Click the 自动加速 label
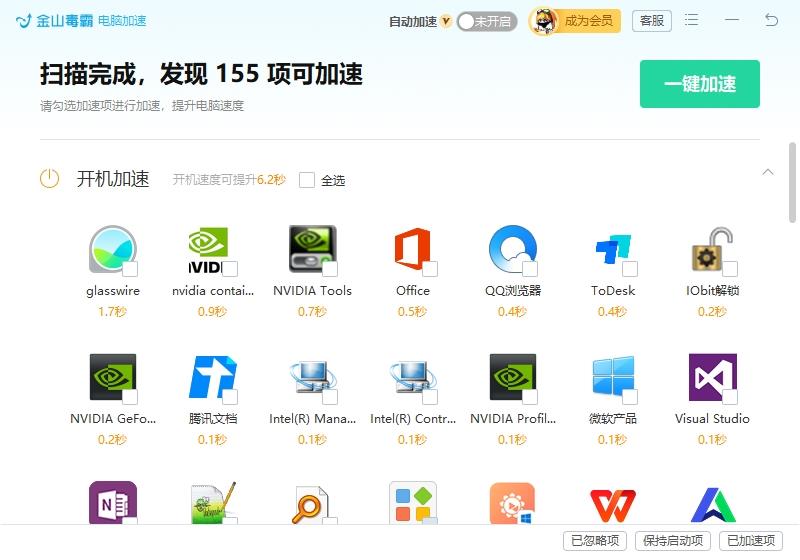The width and height of the screenshot is (800, 560). [413, 21]
